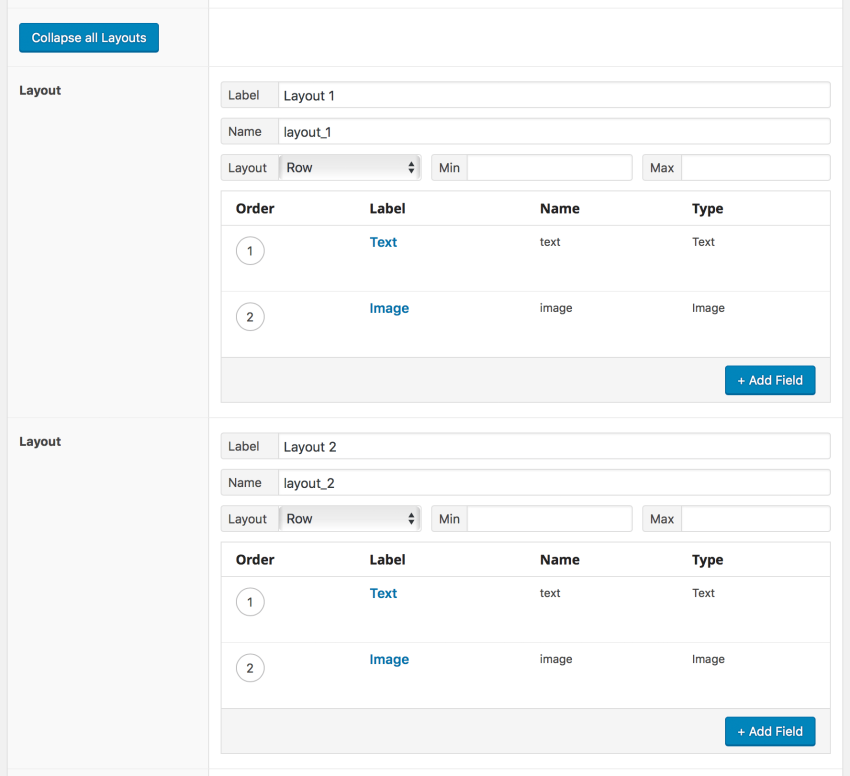Open the Layout 2 Row dropdown
Image resolution: width=850 pixels, height=776 pixels.
[x=350, y=518]
